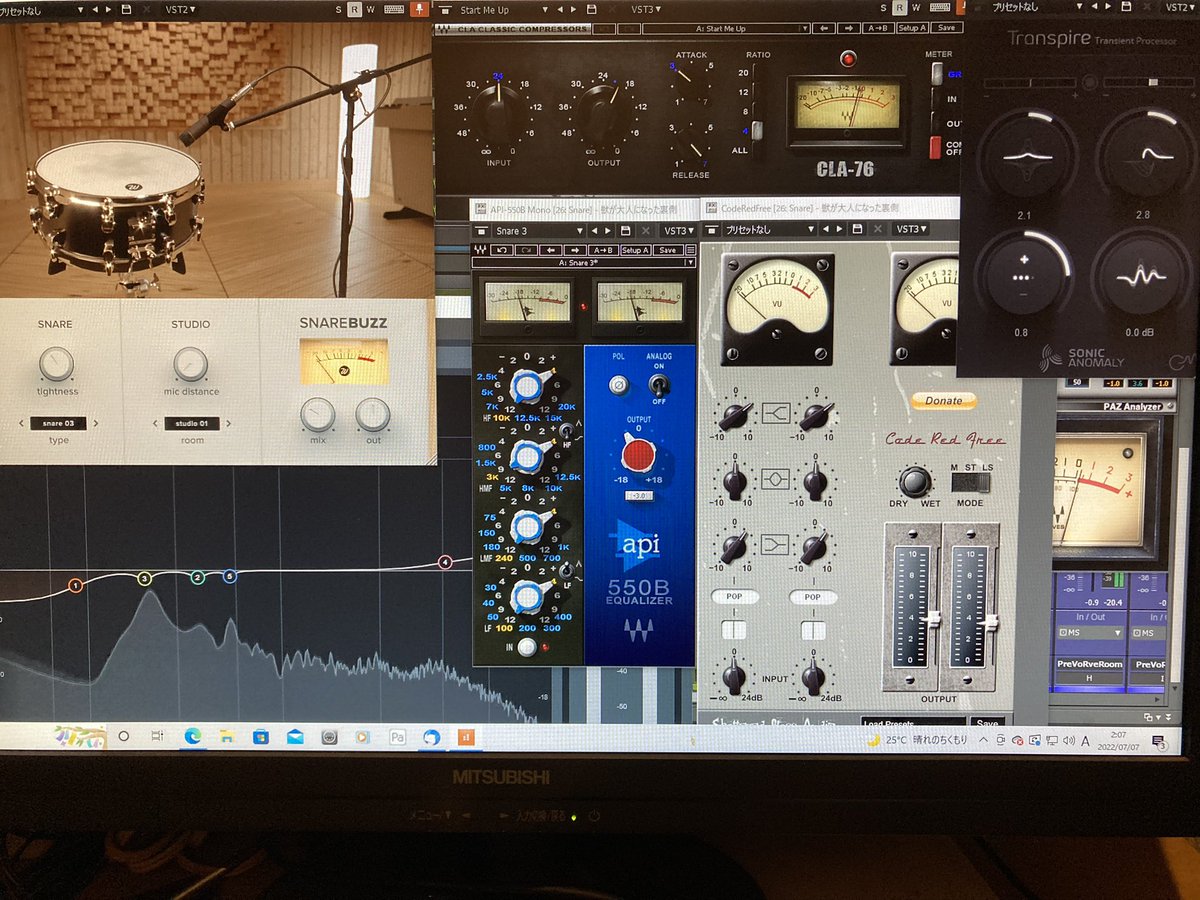Toggle the POL polarity button on API 550B
This screenshot has height=900, width=1200.
619,384
